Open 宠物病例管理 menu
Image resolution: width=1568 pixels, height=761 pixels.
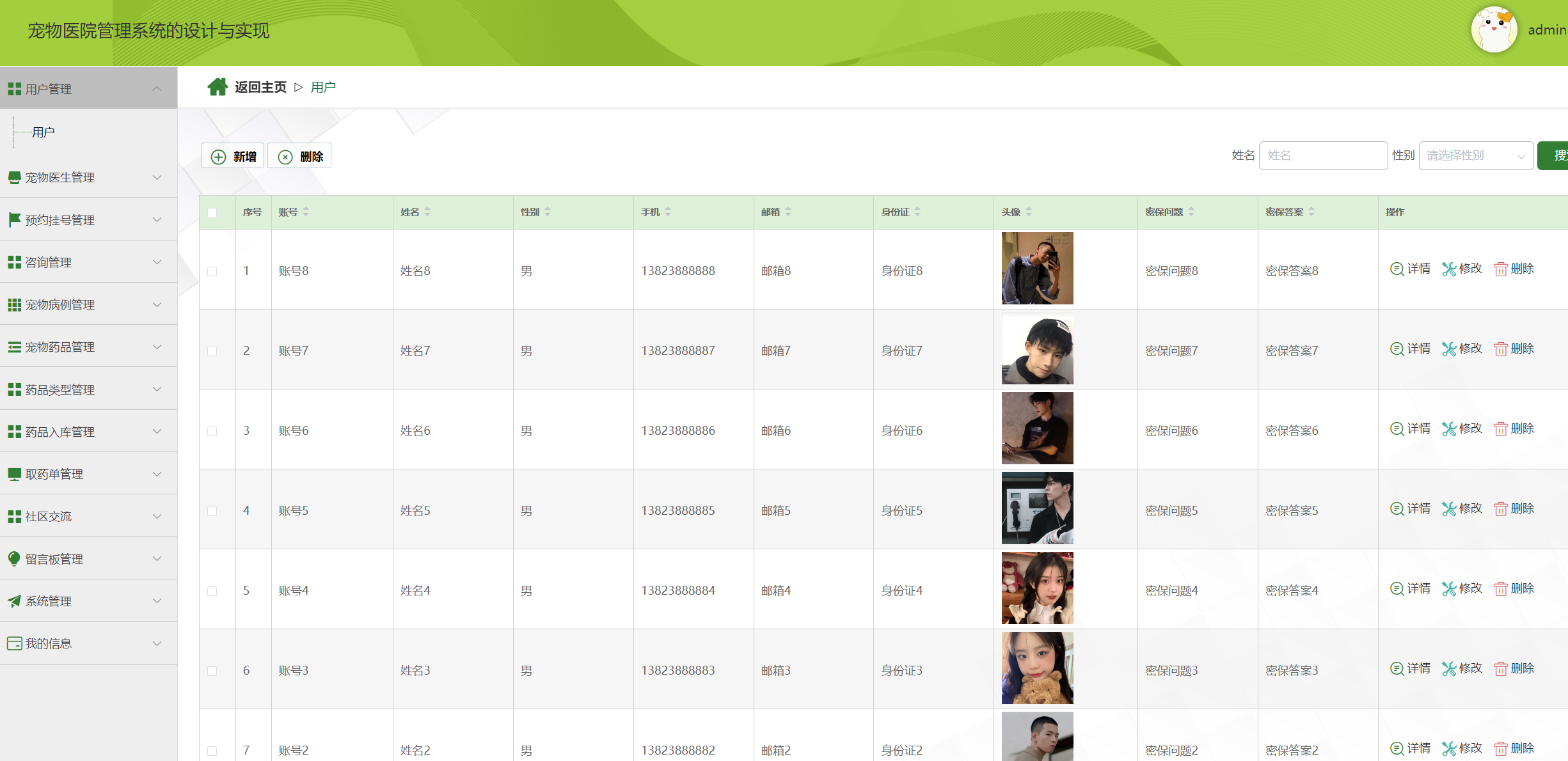88,304
